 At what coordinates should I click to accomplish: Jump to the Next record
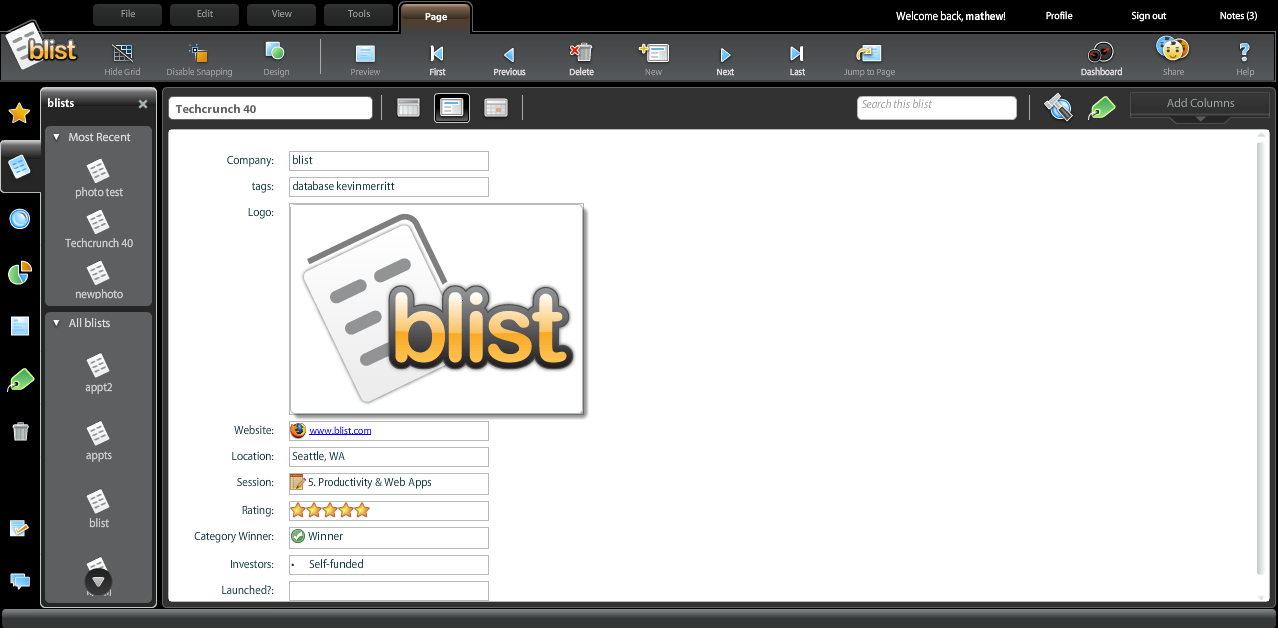725,54
